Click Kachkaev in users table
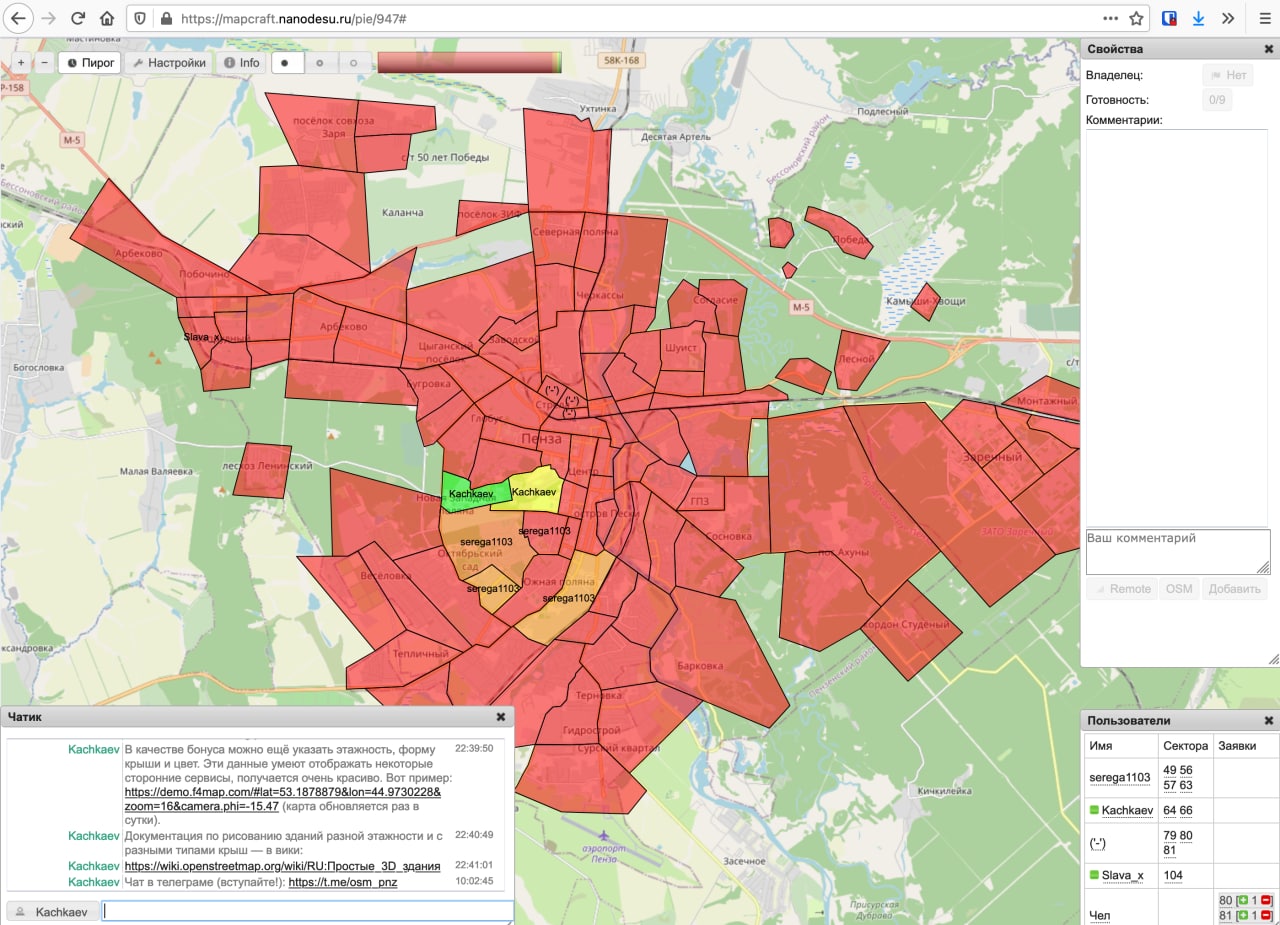The width and height of the screenshot is (1280, 925). (1128, 810)
